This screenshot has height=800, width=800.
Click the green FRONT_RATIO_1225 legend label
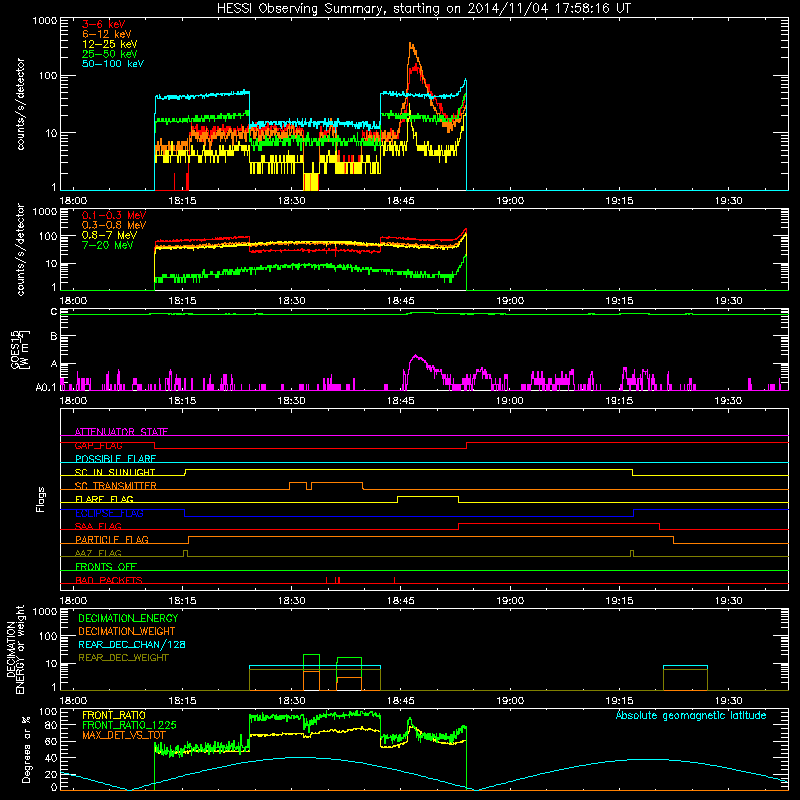coord(129,725)
